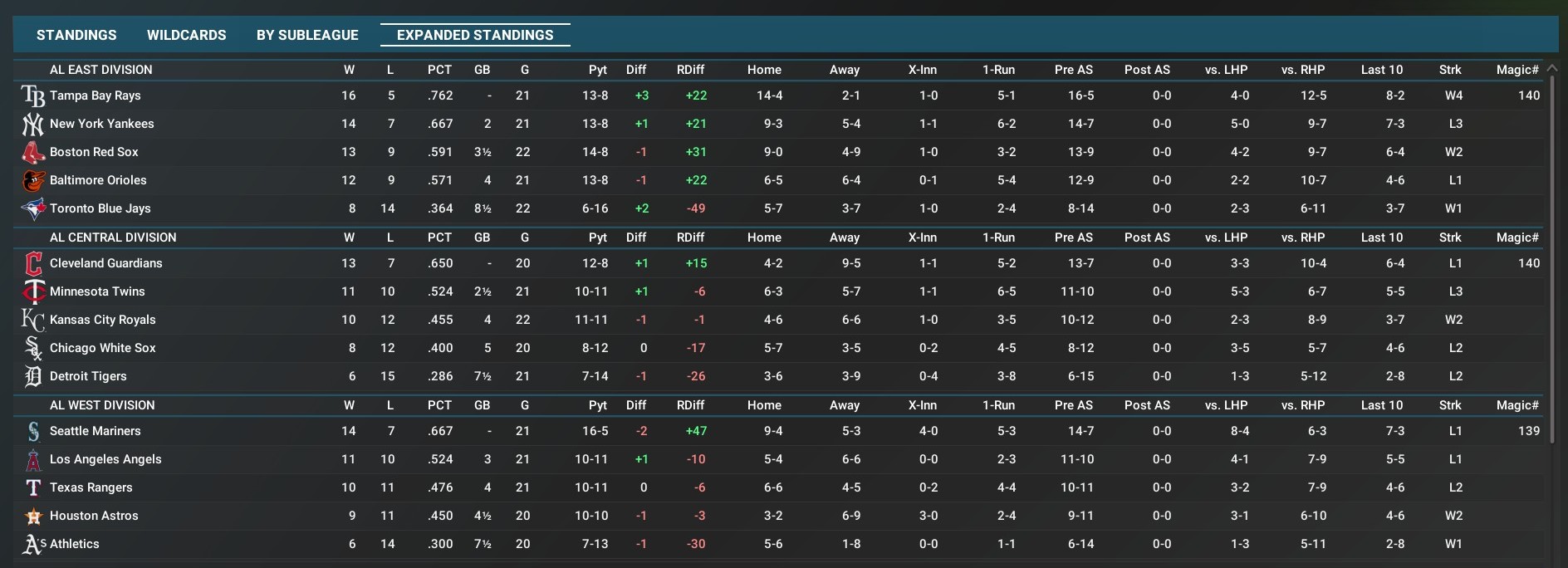Select the Standings tab
Screen dimensions: 1568x568
point(76,35)
